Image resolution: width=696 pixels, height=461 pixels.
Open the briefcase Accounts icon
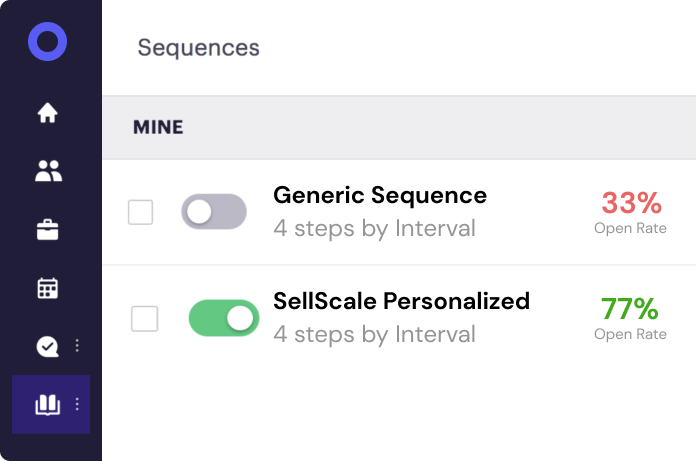click(x=47, y=230)
